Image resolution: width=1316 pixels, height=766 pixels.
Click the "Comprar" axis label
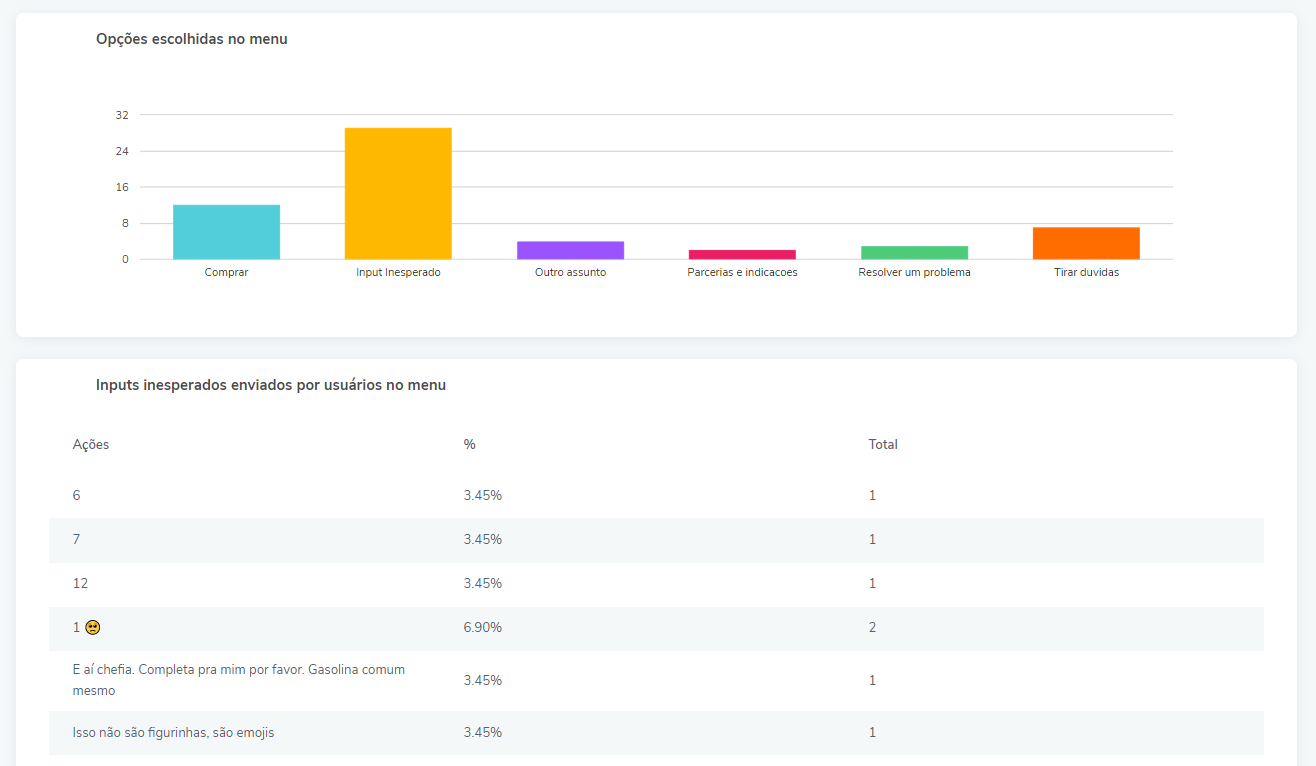(x=226, y=272)
